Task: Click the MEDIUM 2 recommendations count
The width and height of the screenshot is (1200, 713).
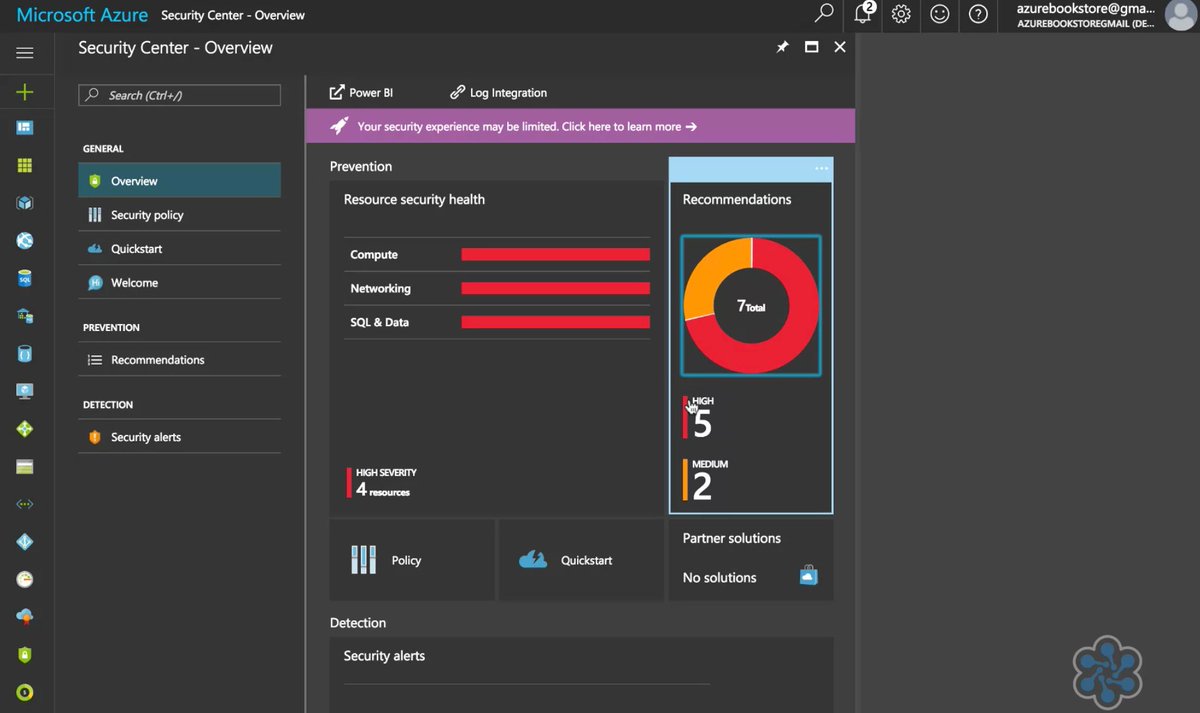Action: (706, 480)
